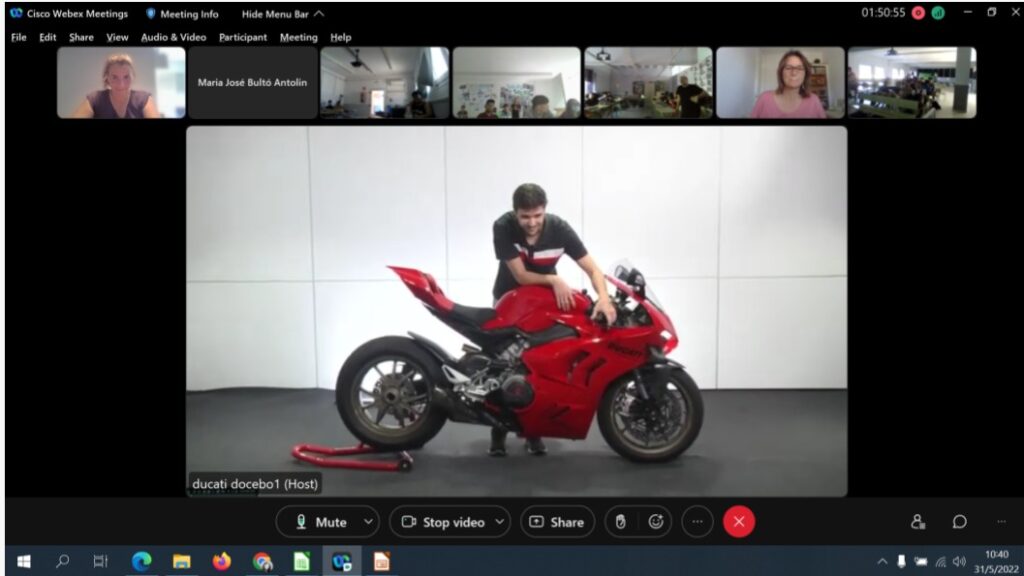Open the Audio & Video menu
1024x576 pixels.
click(x=174, y=37)
